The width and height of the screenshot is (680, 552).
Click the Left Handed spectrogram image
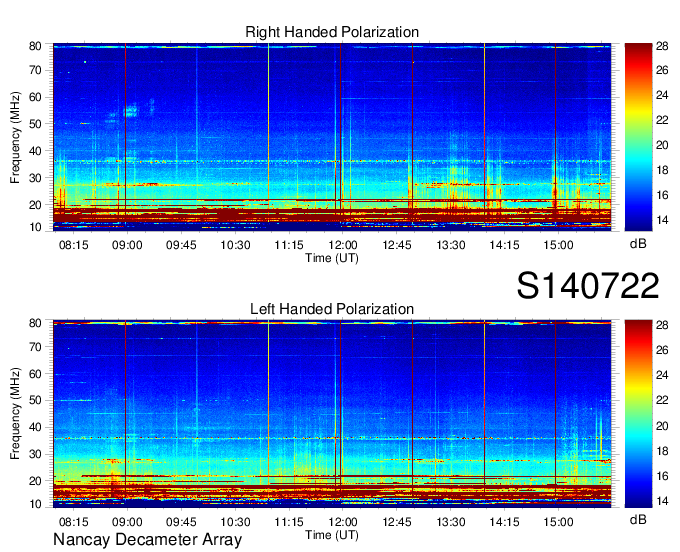[332, 414]
